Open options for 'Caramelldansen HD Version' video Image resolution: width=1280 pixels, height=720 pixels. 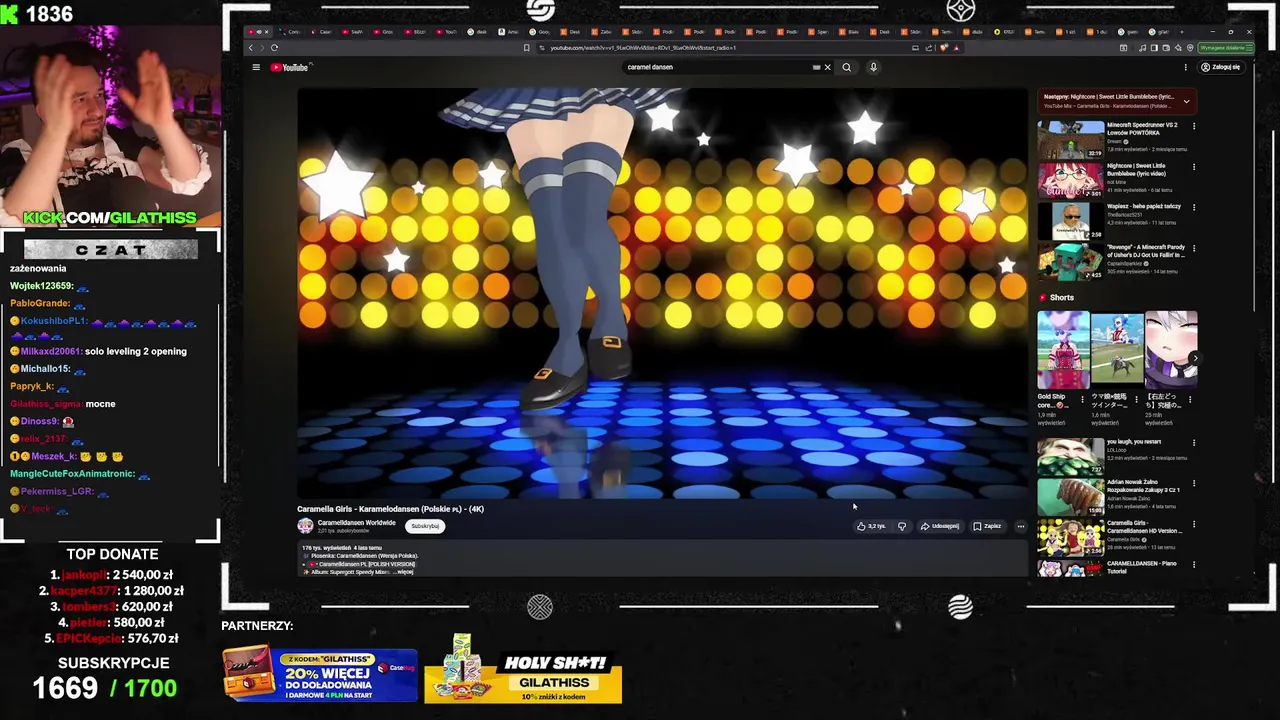1193,524
